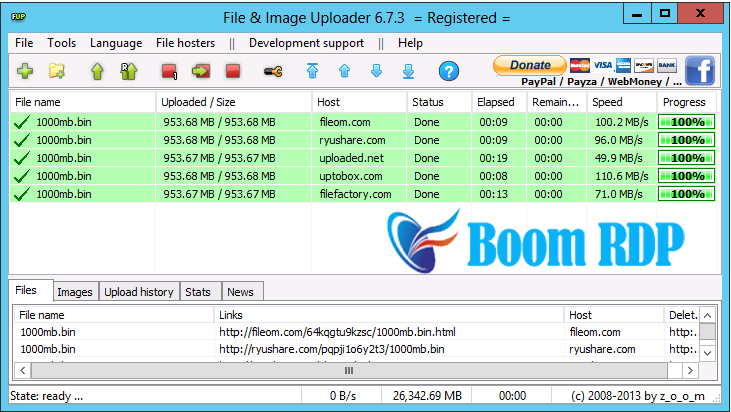Image resolution: width=731 pixels, height=412 pixels.
Task: Switch to the Upload history tab
Action: 138,292
